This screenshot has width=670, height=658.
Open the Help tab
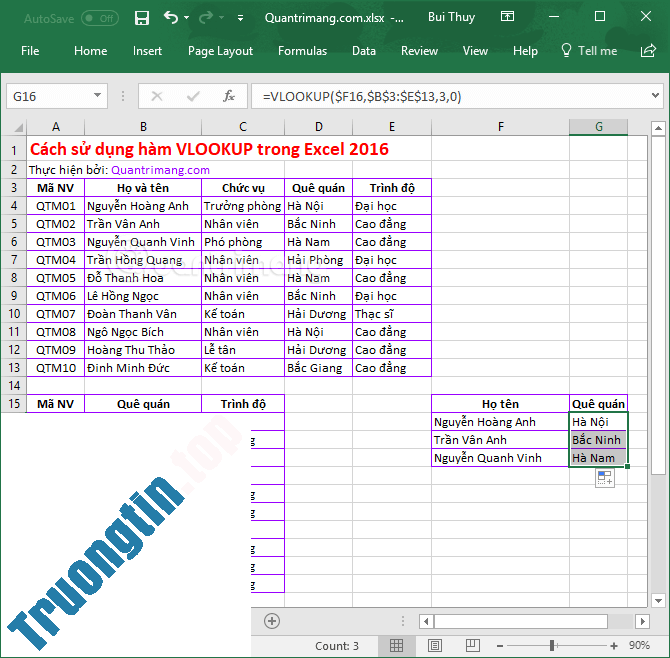click(x=525, y=51)
